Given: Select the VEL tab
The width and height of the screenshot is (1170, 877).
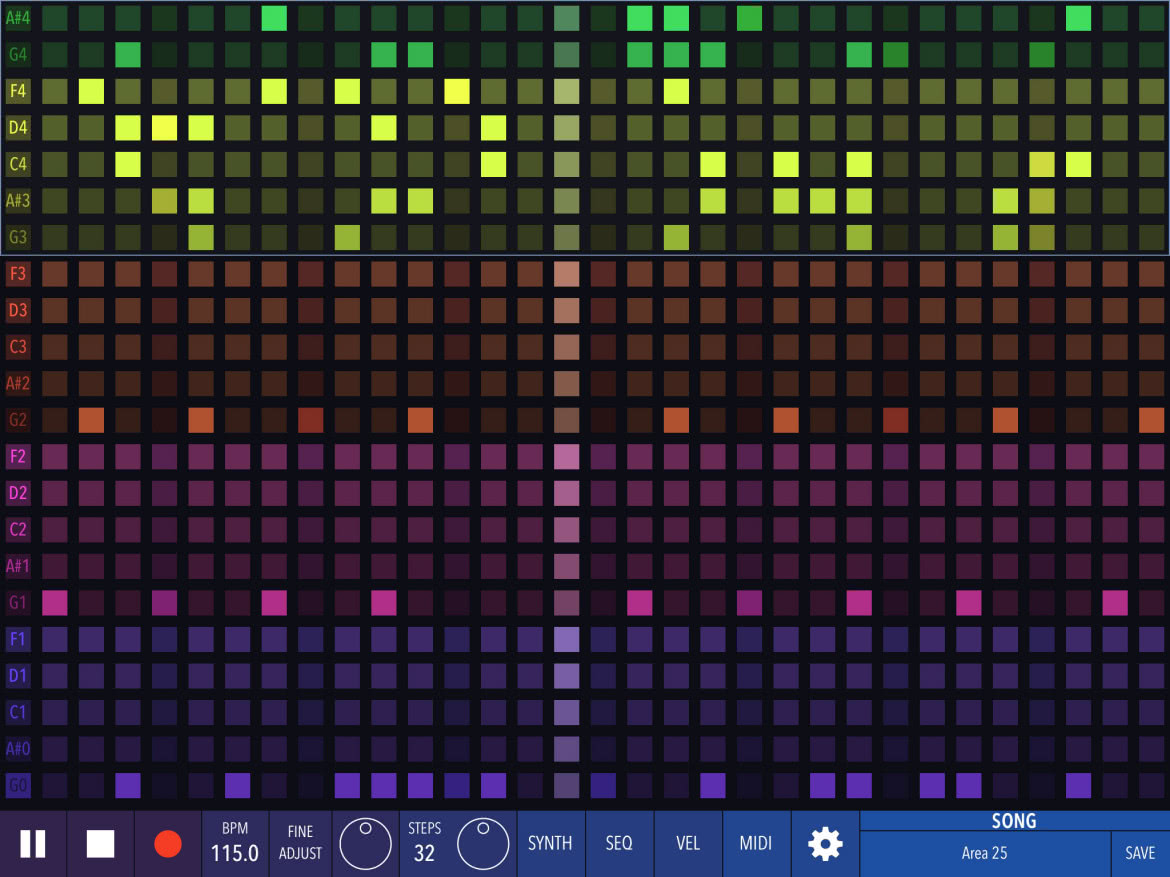Looking at the screenshot, I should (688, 844).
